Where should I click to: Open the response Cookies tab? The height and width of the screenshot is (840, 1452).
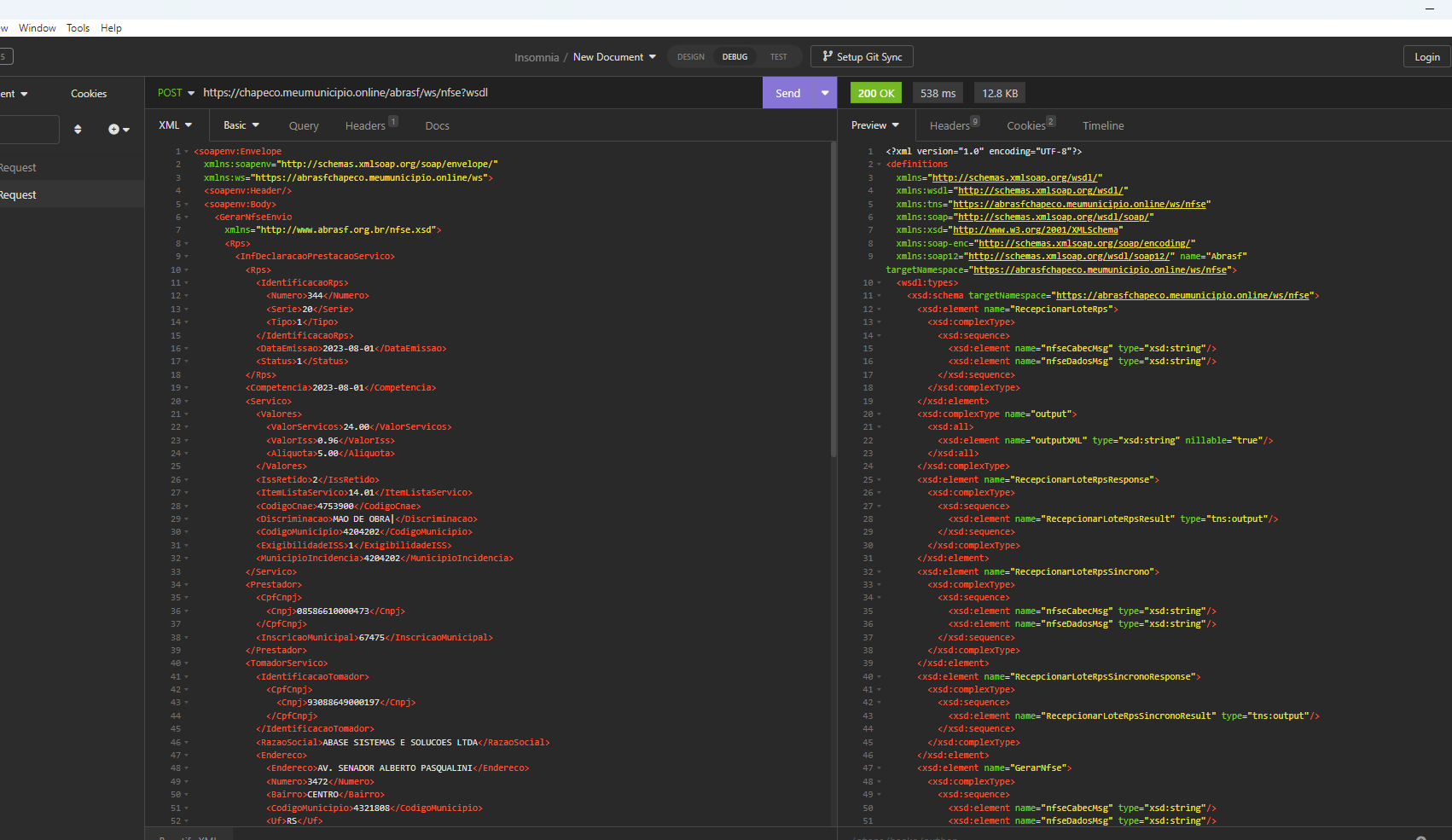1031,125
